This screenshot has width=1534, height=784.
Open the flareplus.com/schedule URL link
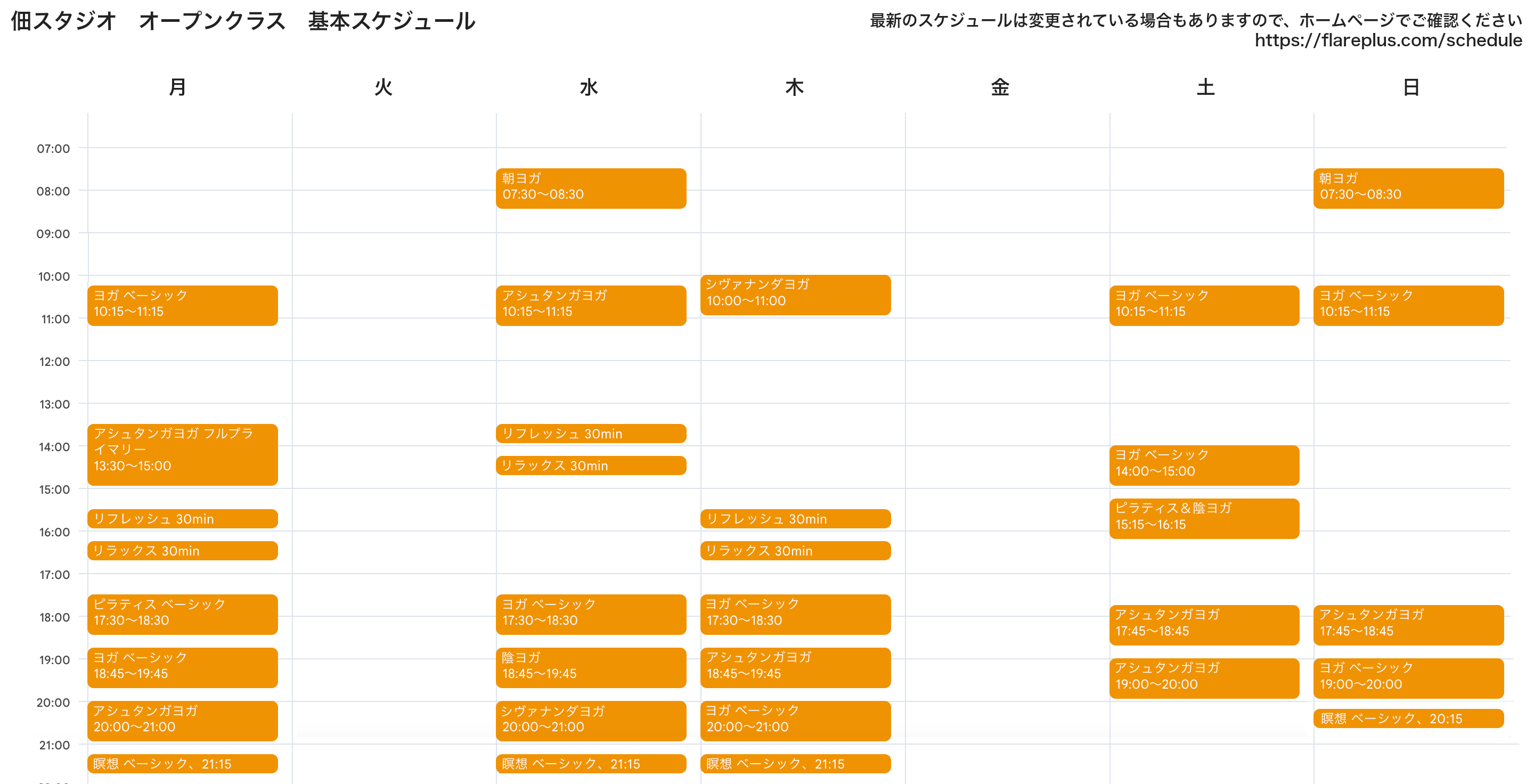pos(1388,40)
